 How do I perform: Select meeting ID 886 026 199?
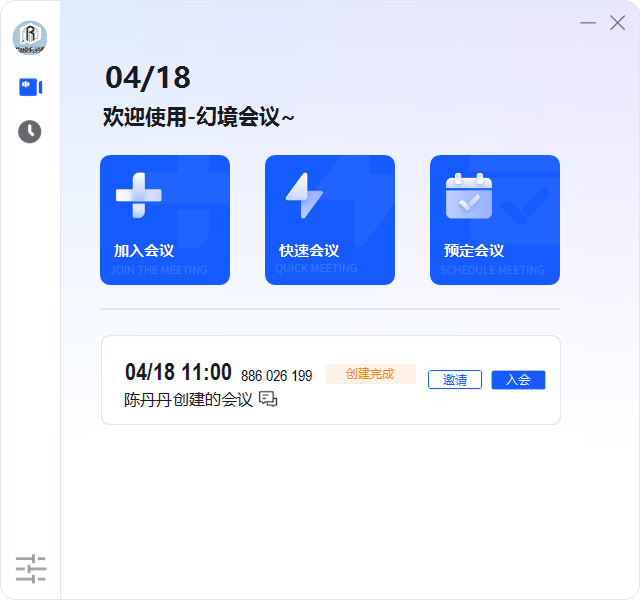point(276,376)
